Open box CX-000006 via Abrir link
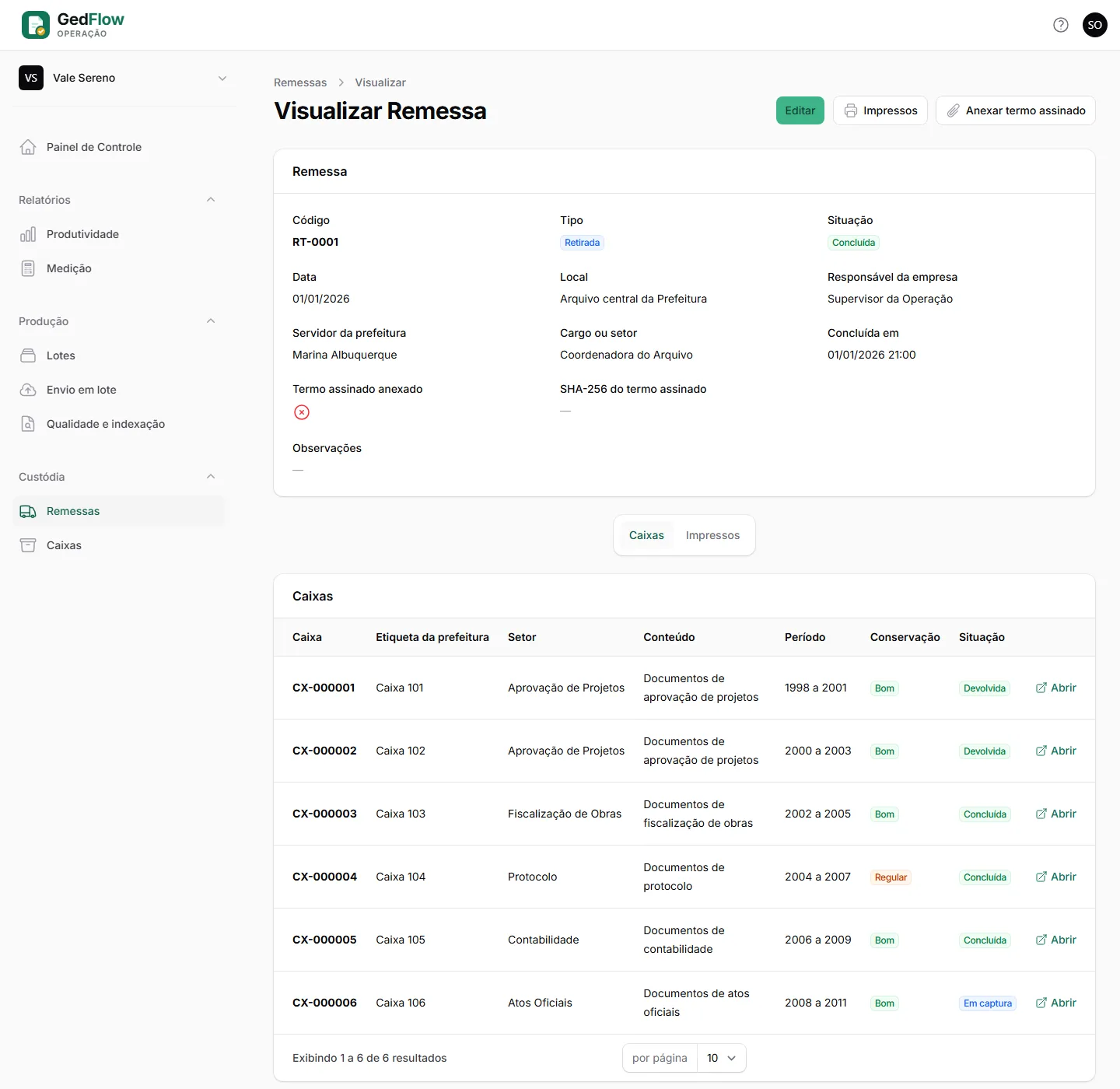This screenshot has width=1120, height=1089. click(1056, 1003)
